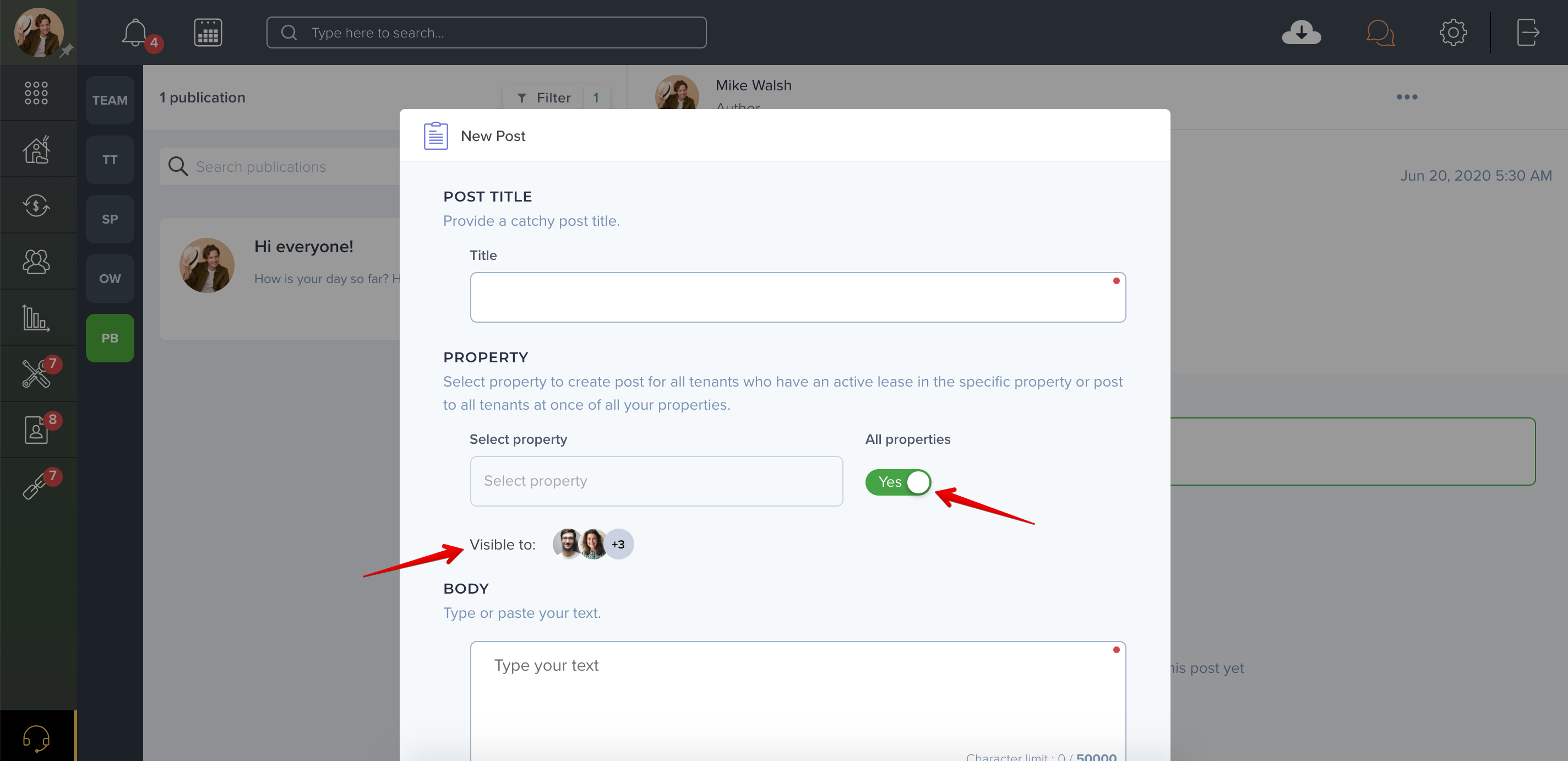
Task: Click the global search field
Action: pos(486,33)
